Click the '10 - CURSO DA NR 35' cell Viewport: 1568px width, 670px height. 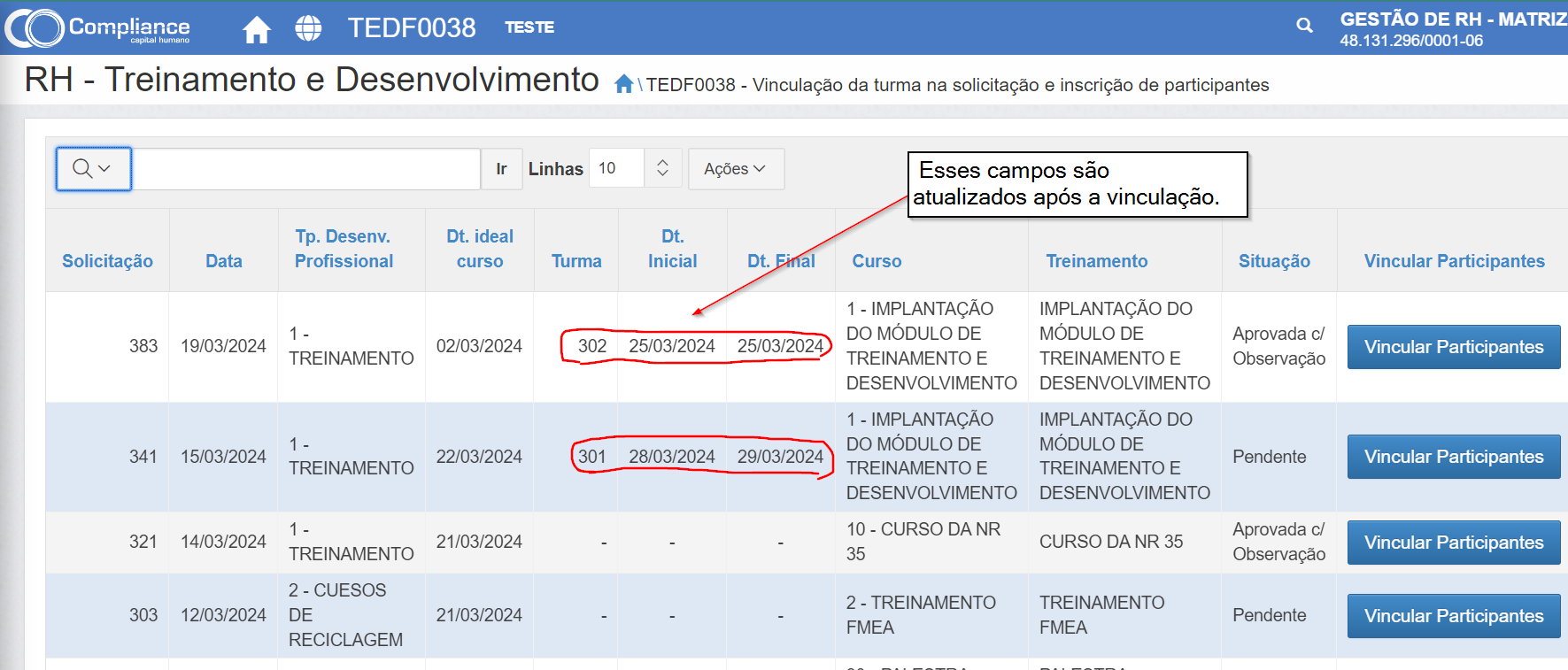pos(923,542)
